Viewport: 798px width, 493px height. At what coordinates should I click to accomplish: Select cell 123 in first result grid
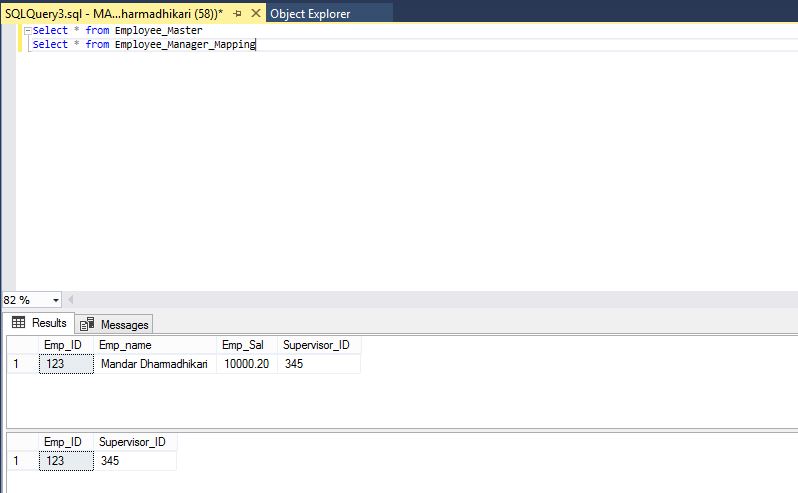click(x=66, y=364)
